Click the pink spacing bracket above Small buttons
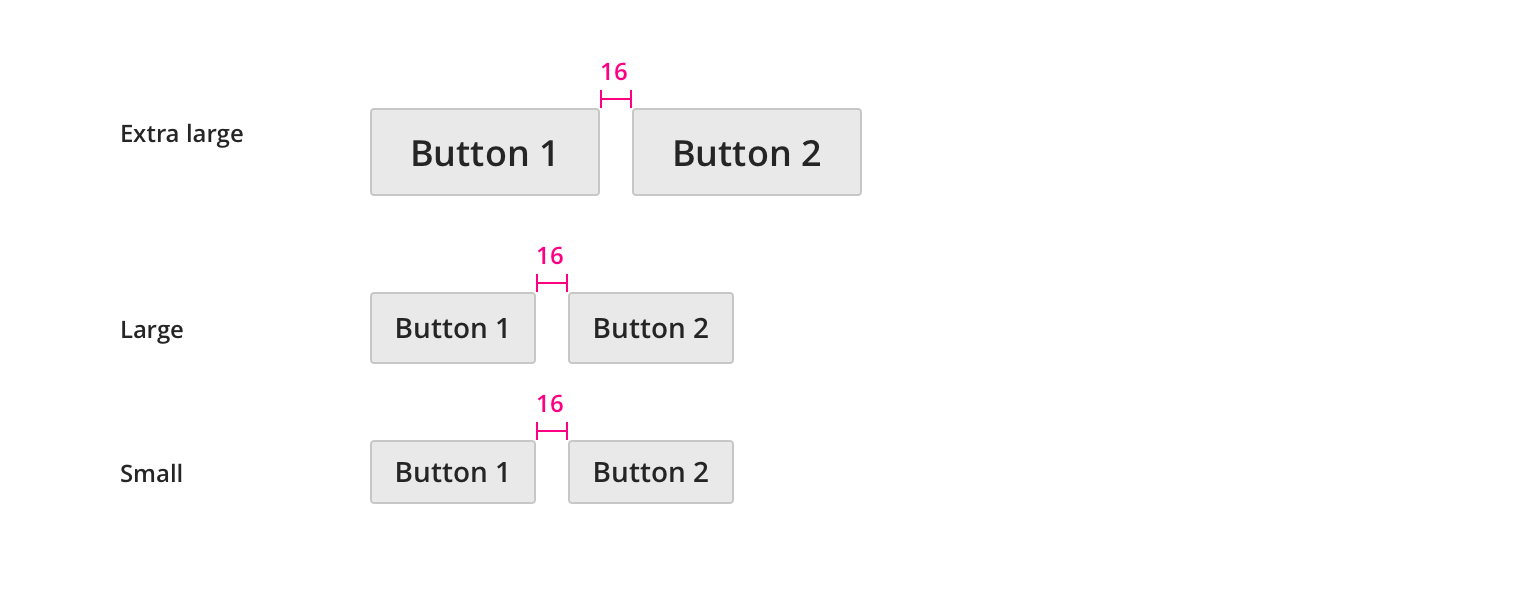The image size is (1520, 612). [x=552, y=431]
